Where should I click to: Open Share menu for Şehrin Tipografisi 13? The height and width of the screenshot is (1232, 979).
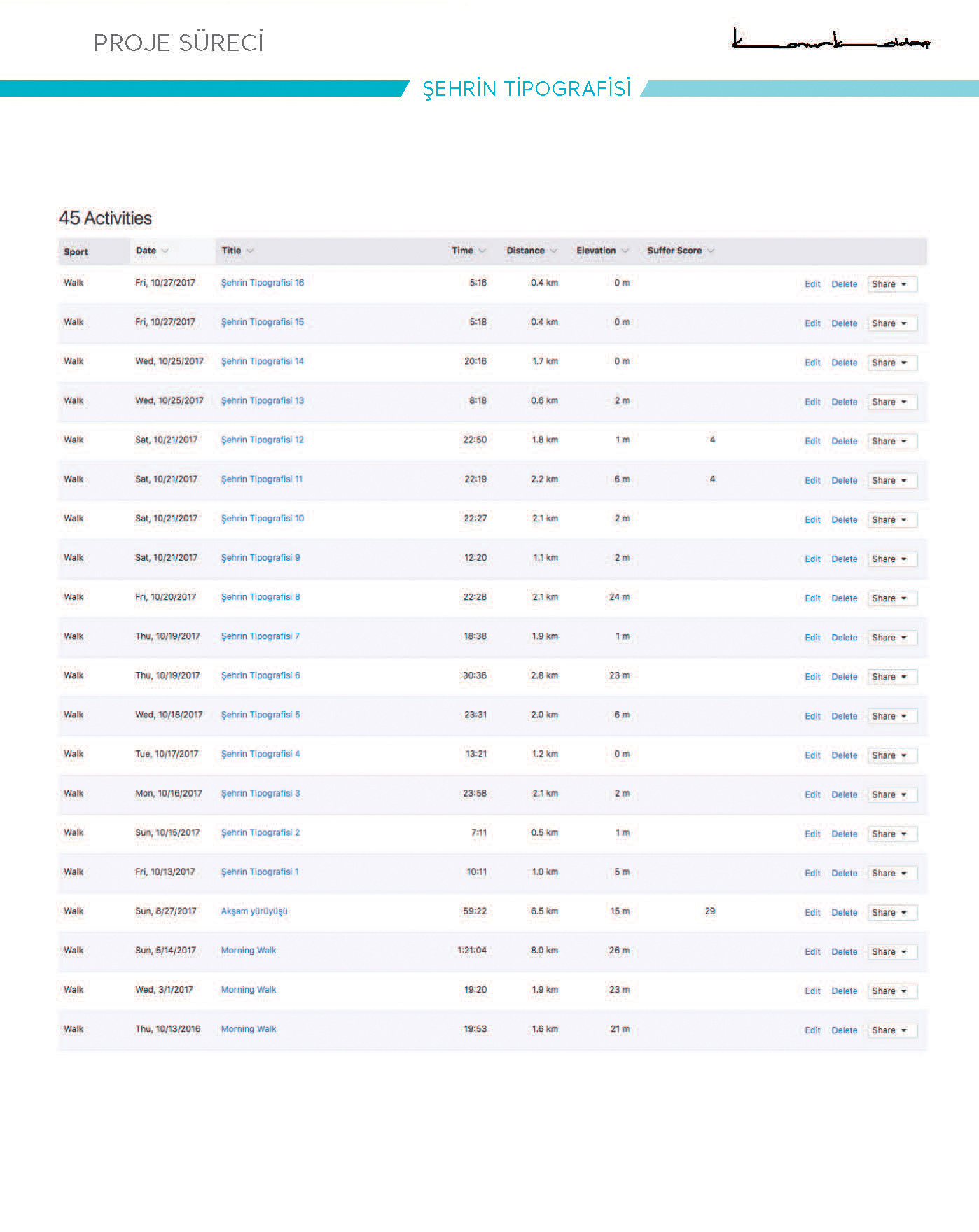coord(891,402)
